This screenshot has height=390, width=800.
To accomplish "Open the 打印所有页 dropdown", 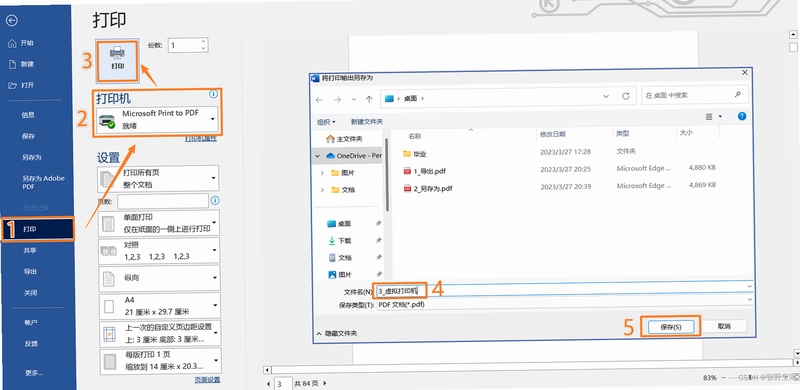I will [158, 179].
